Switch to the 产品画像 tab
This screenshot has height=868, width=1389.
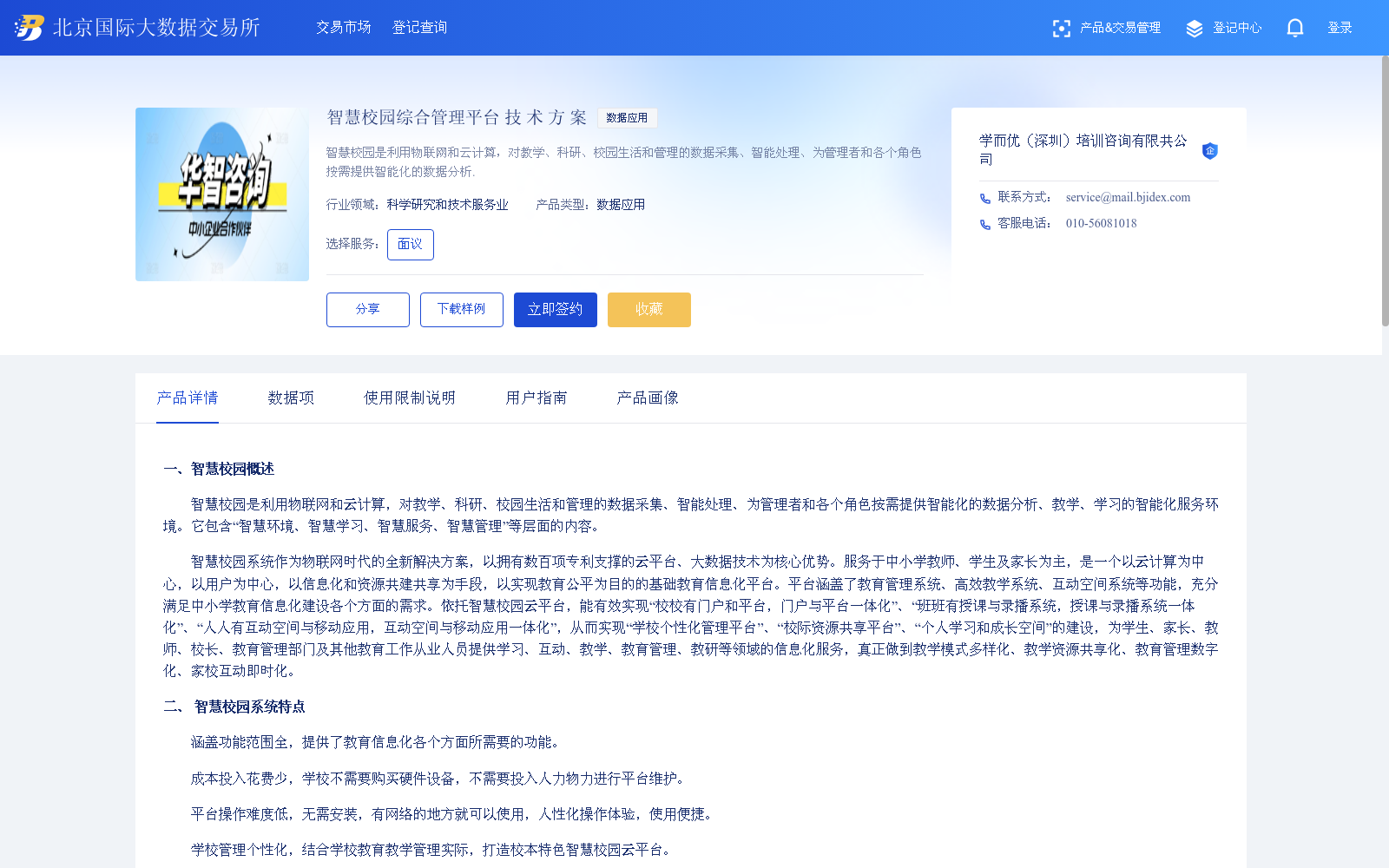tap(648, 398)
